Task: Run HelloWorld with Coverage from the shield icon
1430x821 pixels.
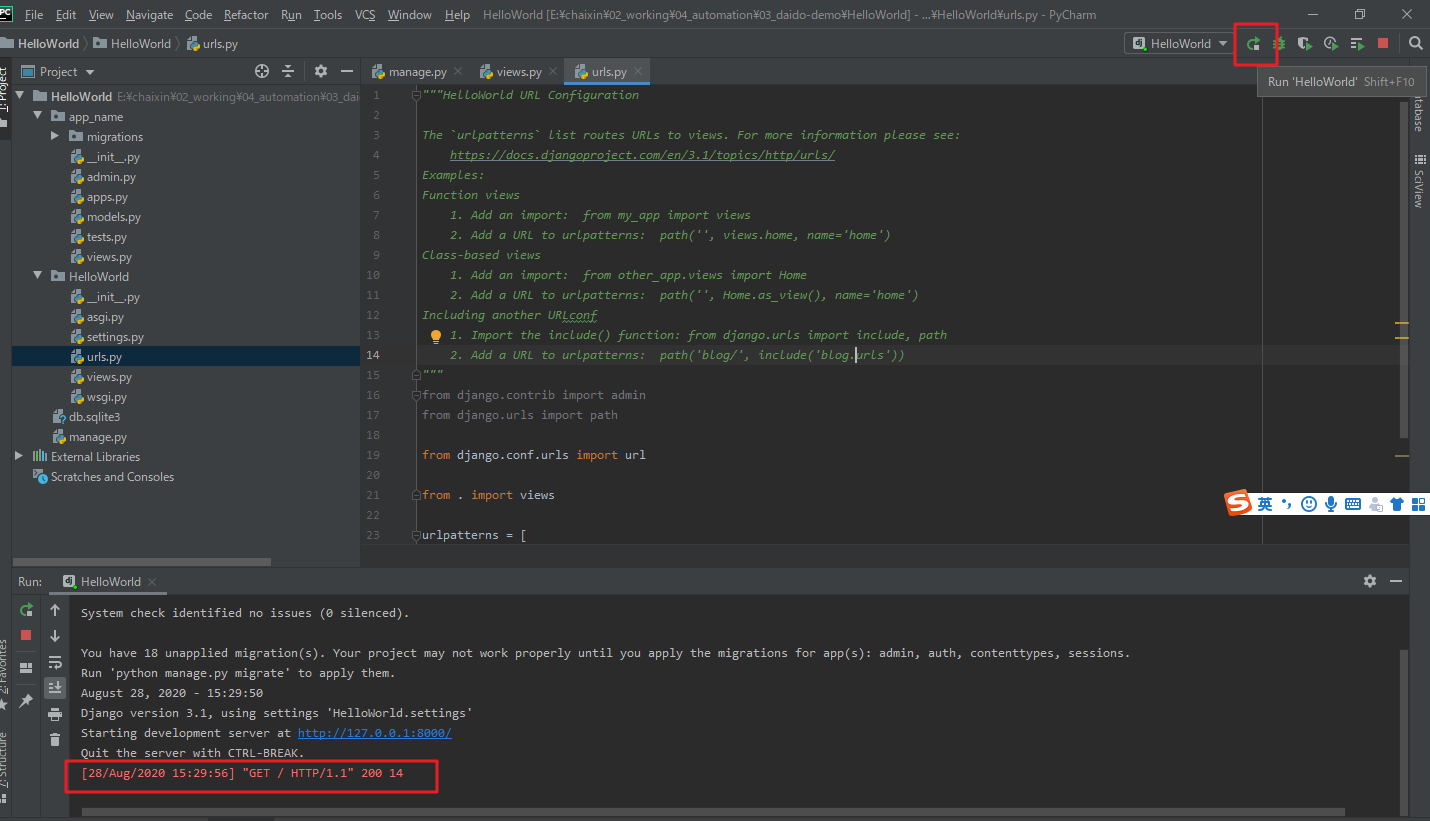Action: coord(1305,43)
